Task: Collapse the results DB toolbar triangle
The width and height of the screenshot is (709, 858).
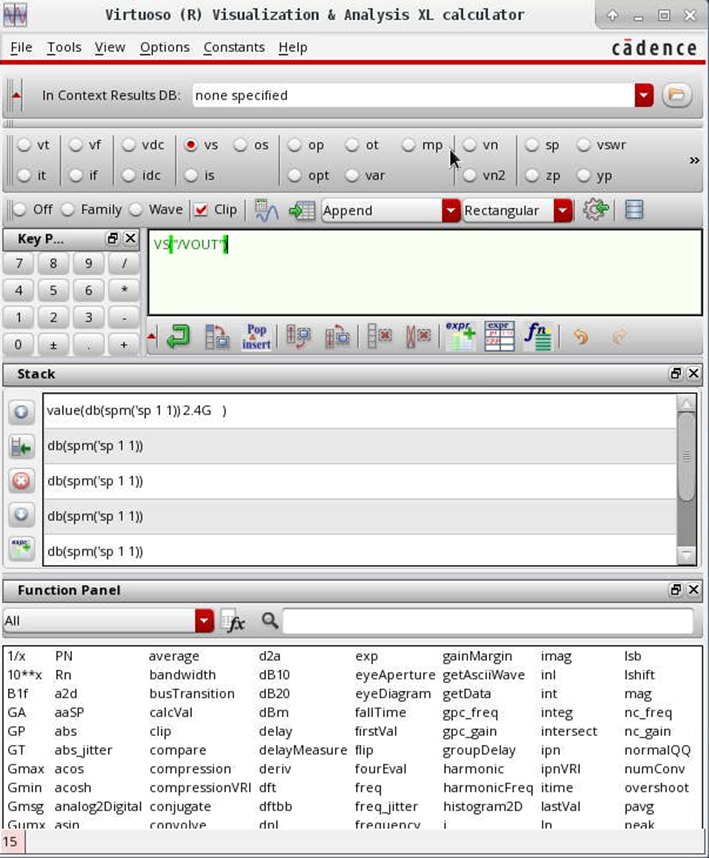Action: (16, 96)
